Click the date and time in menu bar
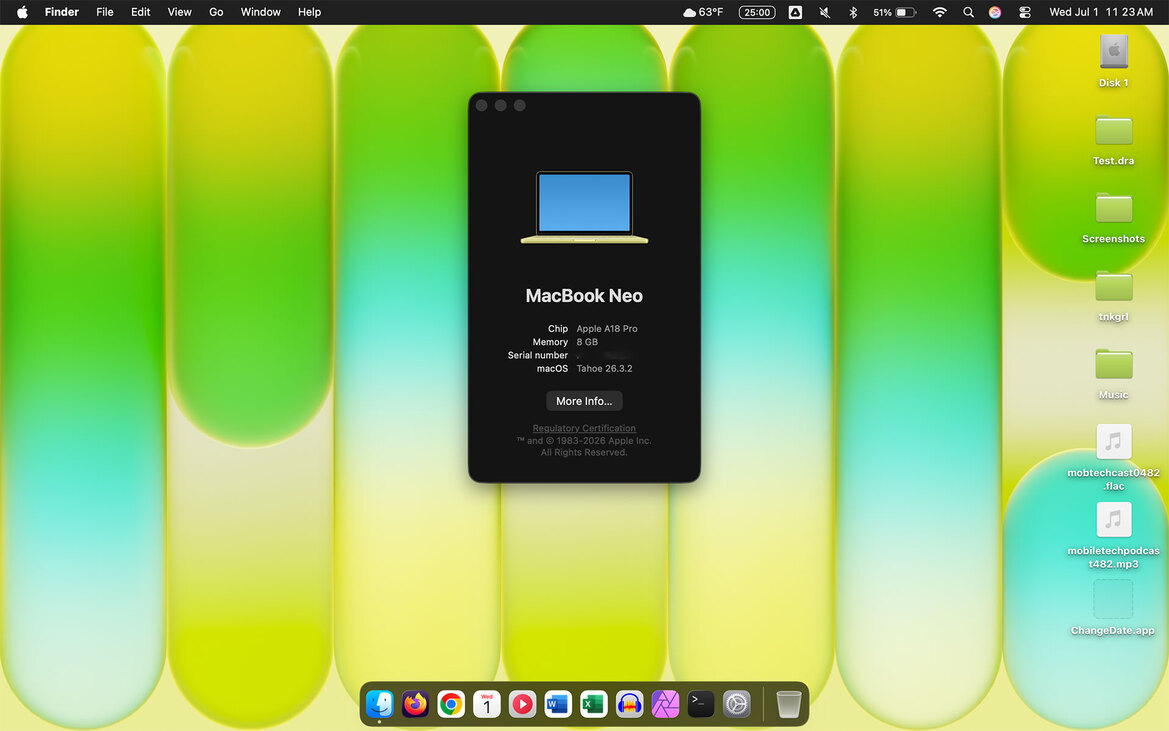Screen dimensions: 1169x731 coord(1101,12)
